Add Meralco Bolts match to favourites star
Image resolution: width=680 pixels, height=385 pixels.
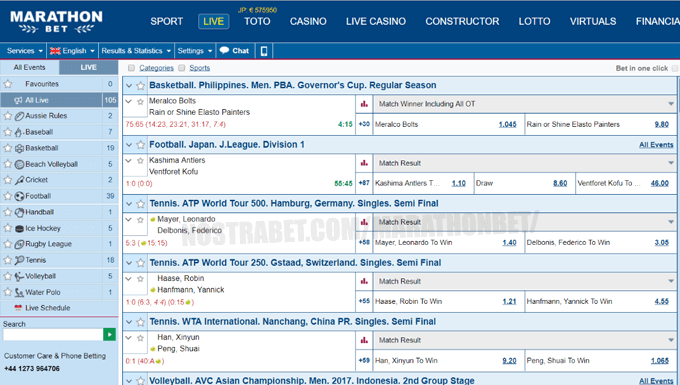pos(140,102)
